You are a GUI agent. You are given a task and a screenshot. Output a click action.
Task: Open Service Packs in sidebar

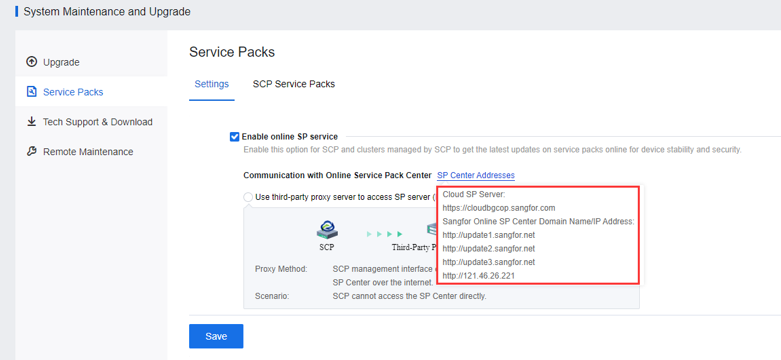pos(91,92)
